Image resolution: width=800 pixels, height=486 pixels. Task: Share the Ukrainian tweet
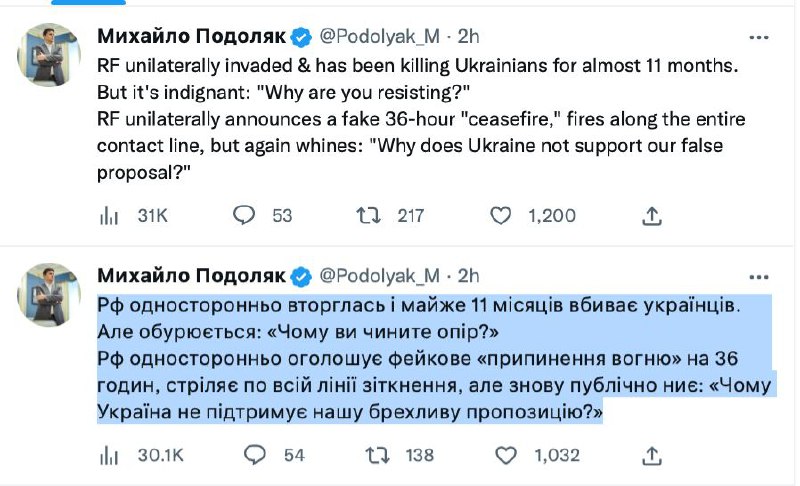[651, 455]
